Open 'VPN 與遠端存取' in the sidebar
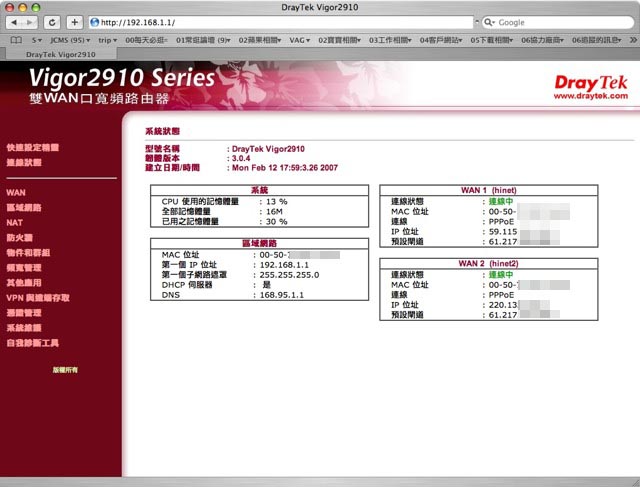Screen dimensions: 640x487 [x=38, y=298]
